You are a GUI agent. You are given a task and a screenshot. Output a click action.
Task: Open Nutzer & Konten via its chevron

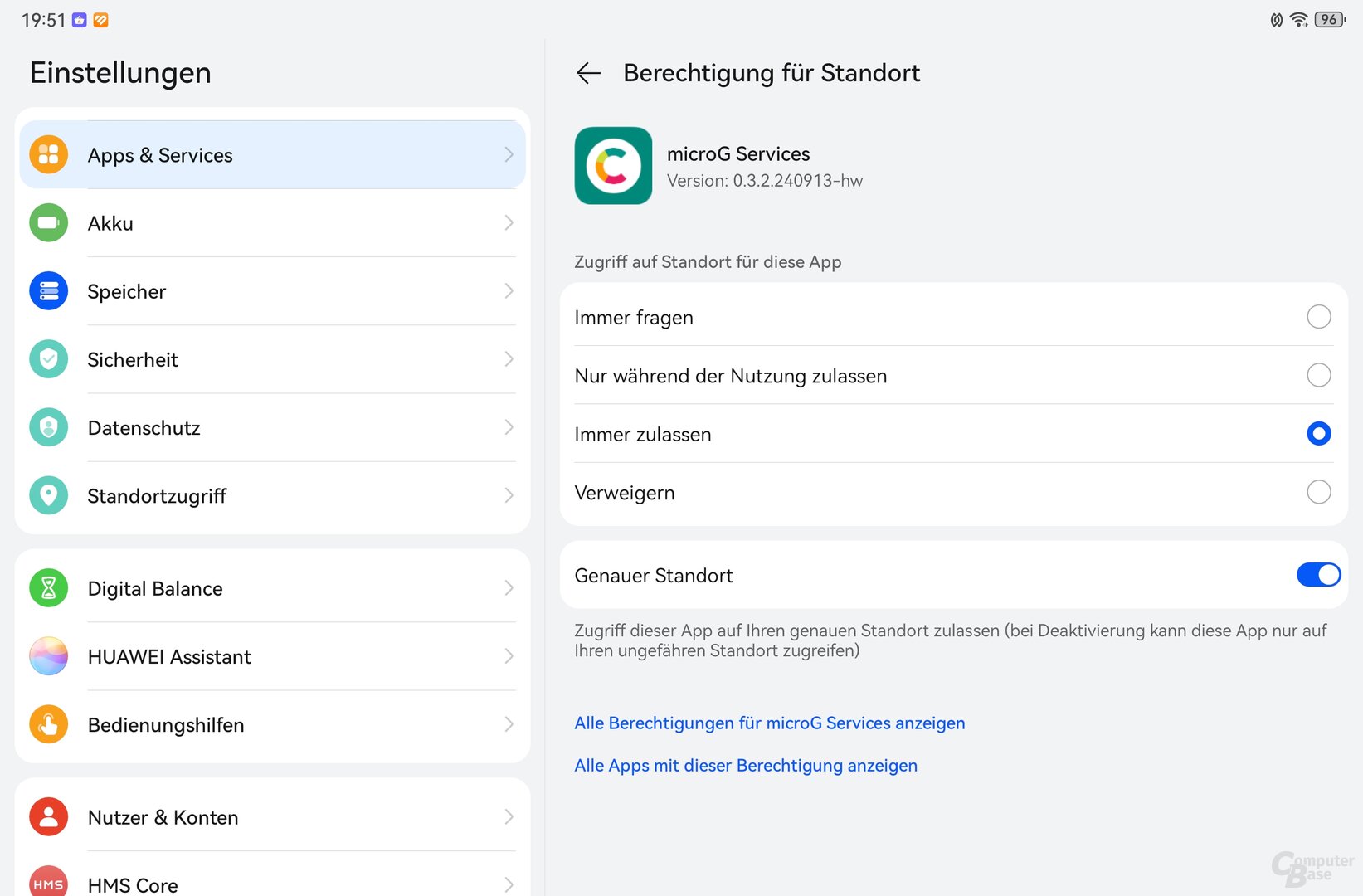coord(509,817)
